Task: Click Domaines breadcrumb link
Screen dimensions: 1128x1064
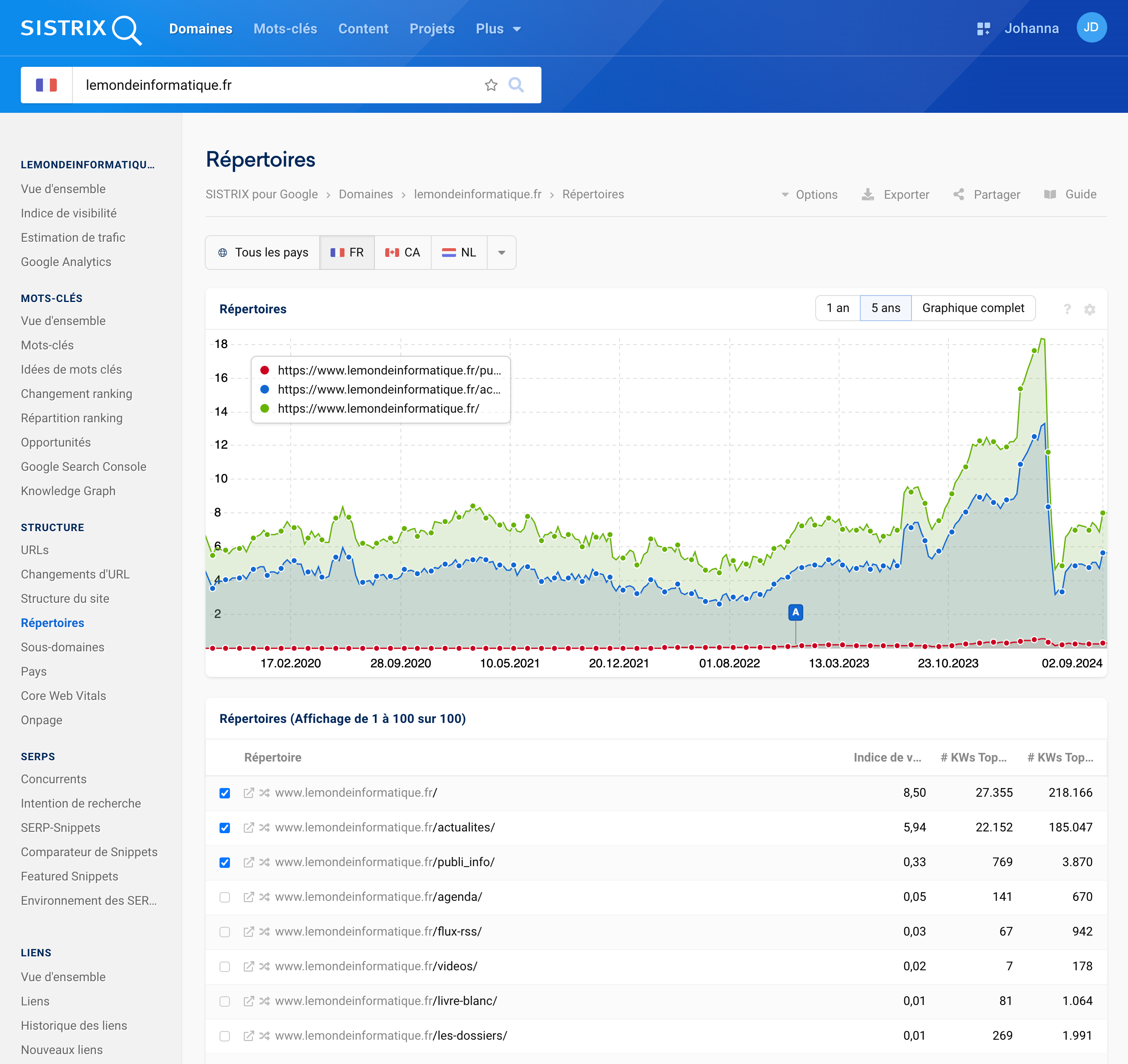Action: click(365, 194)
